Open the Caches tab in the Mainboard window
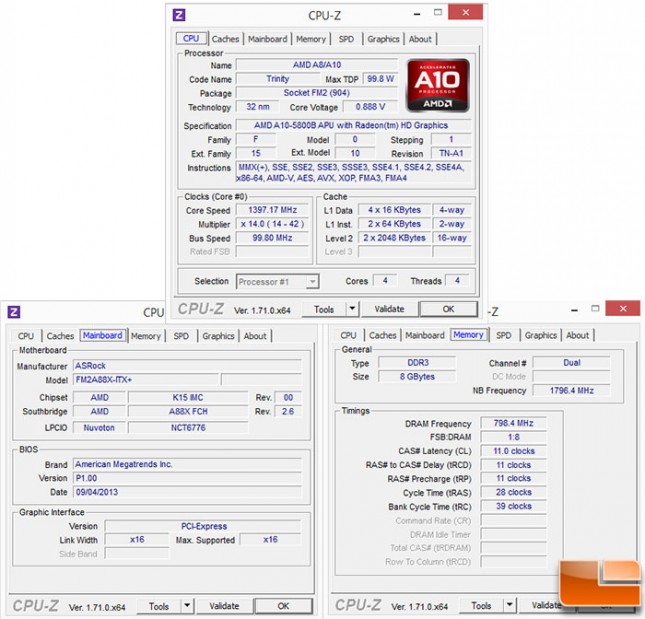The image size is (645, 619). point(60,336)
